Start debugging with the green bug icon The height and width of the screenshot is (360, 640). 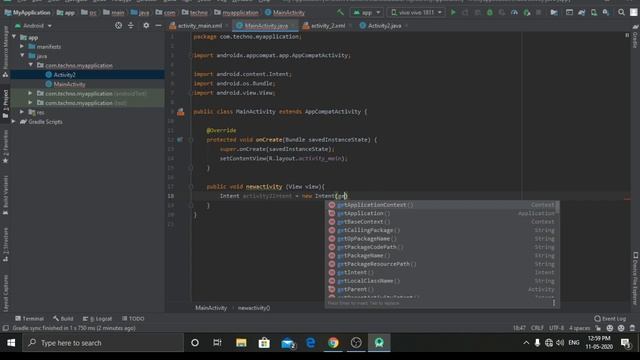(490, 12)
